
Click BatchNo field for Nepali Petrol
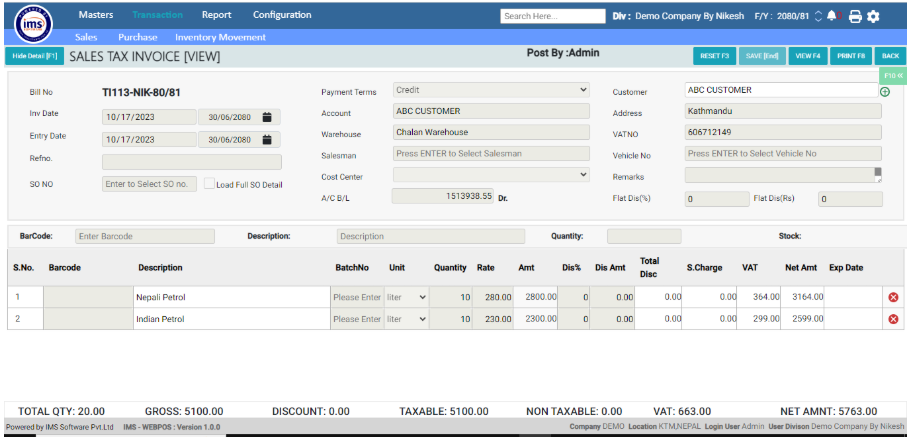357,297
